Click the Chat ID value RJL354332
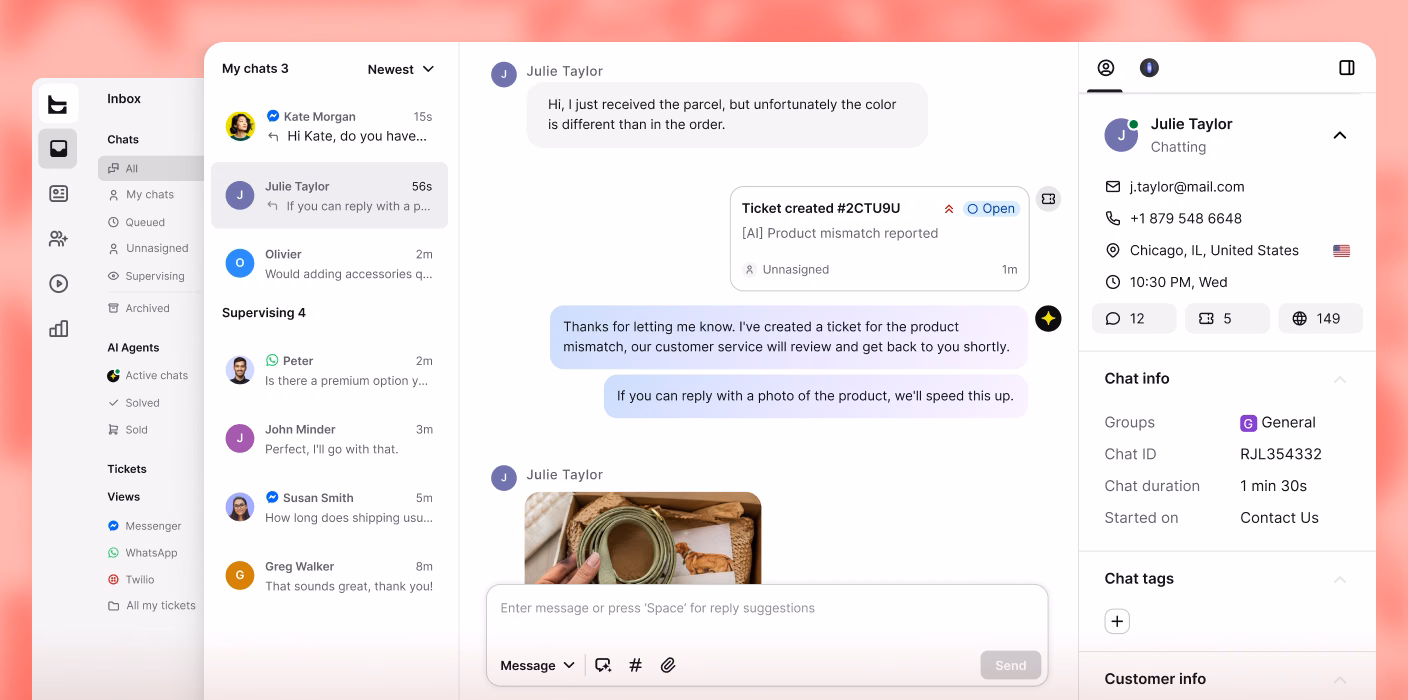Screen dimensions: 1408x700 (x=1281, y=454)
